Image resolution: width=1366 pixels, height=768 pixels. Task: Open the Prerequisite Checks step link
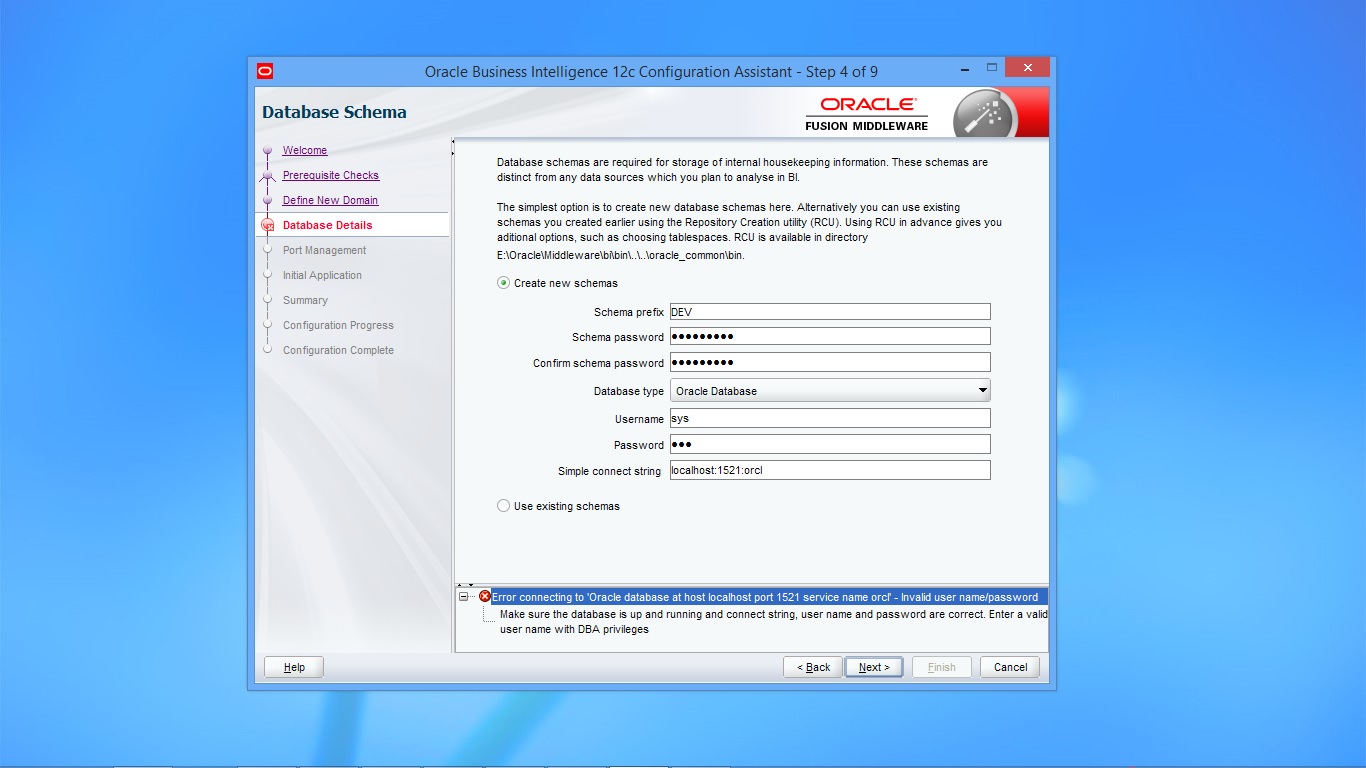pos(330,176)
